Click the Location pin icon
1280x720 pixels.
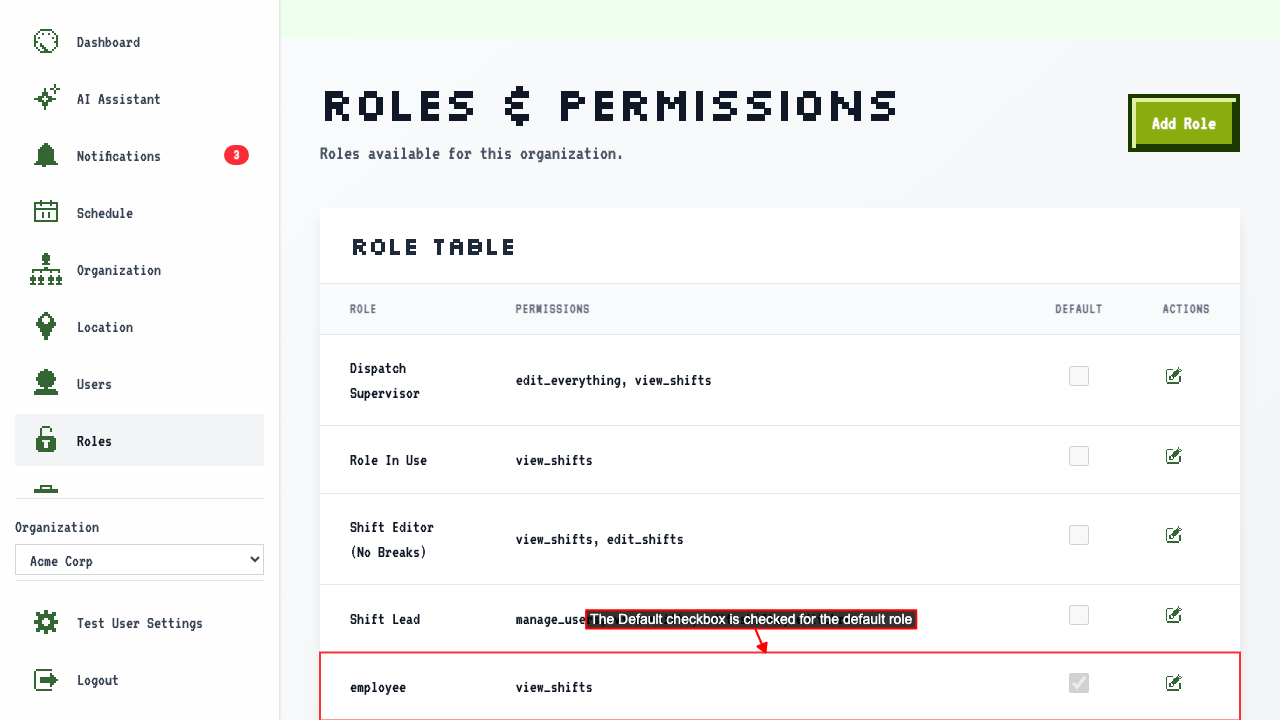tap(46, 326)
